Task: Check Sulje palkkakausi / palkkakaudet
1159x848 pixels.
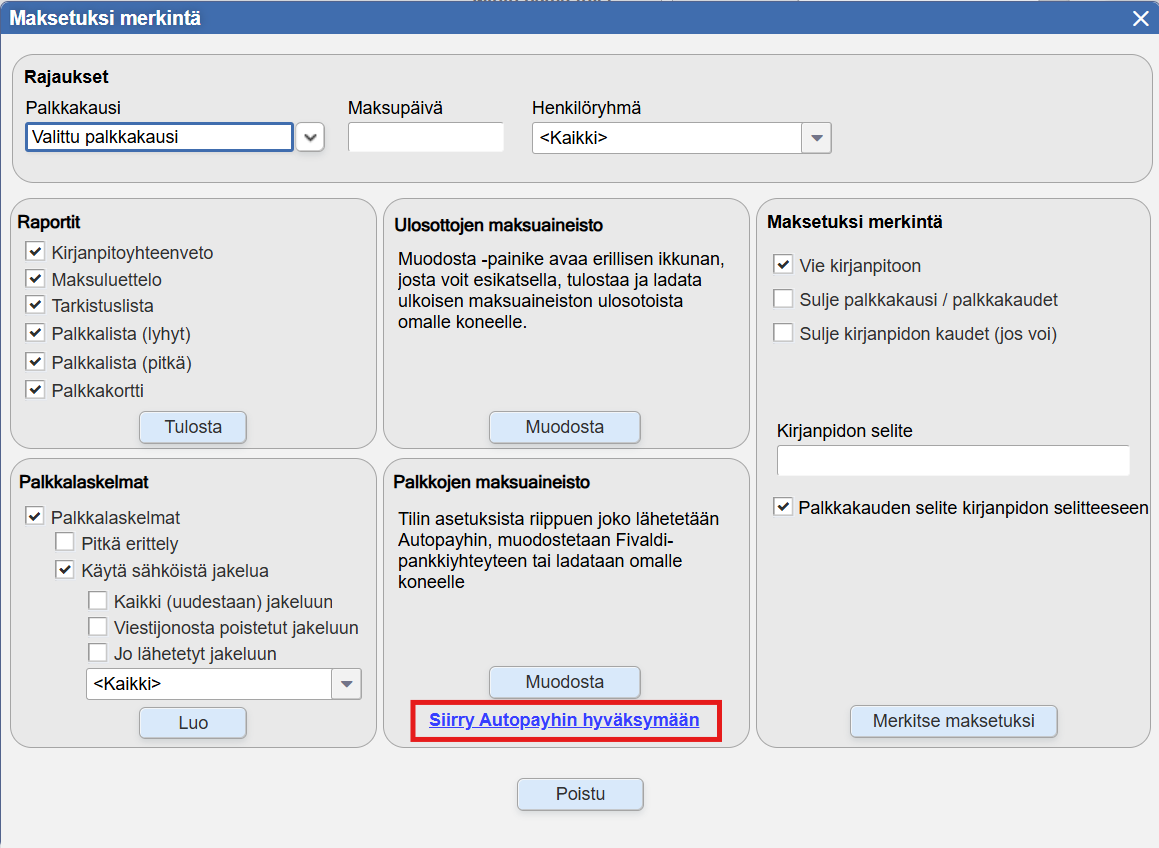Action: click(x=783, y=299)
